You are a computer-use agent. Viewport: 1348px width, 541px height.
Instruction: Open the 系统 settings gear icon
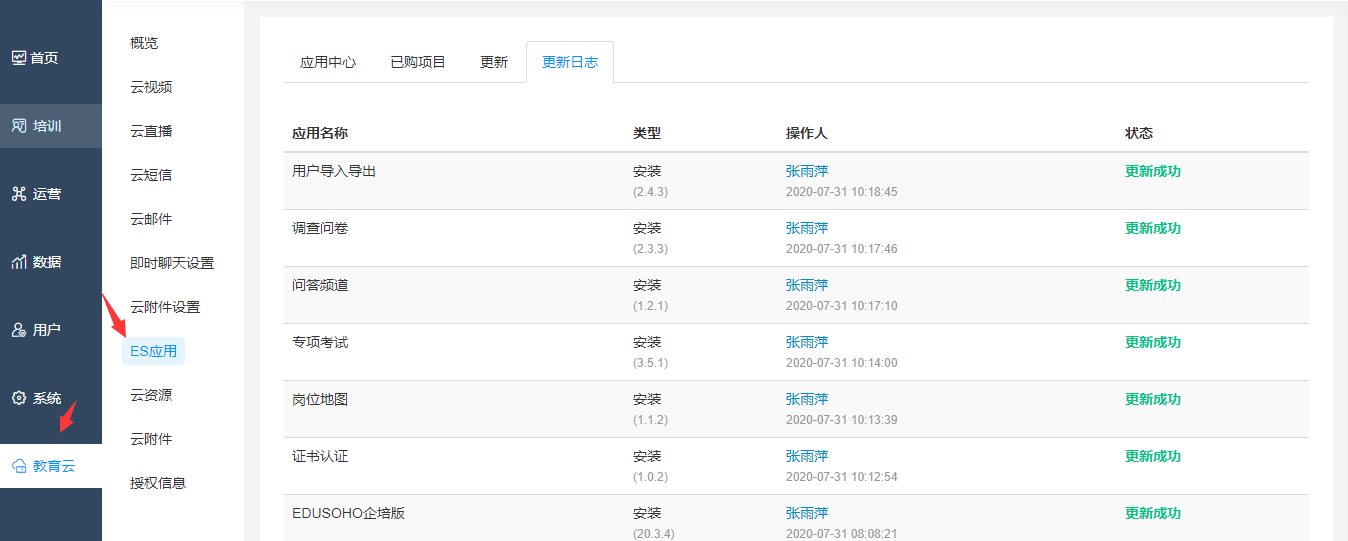coord(19,398)
